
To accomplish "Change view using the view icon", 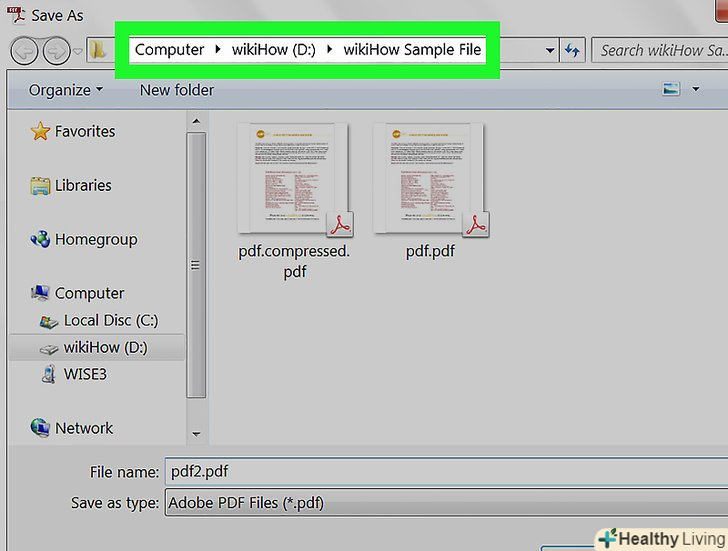I will click(671, 88).
